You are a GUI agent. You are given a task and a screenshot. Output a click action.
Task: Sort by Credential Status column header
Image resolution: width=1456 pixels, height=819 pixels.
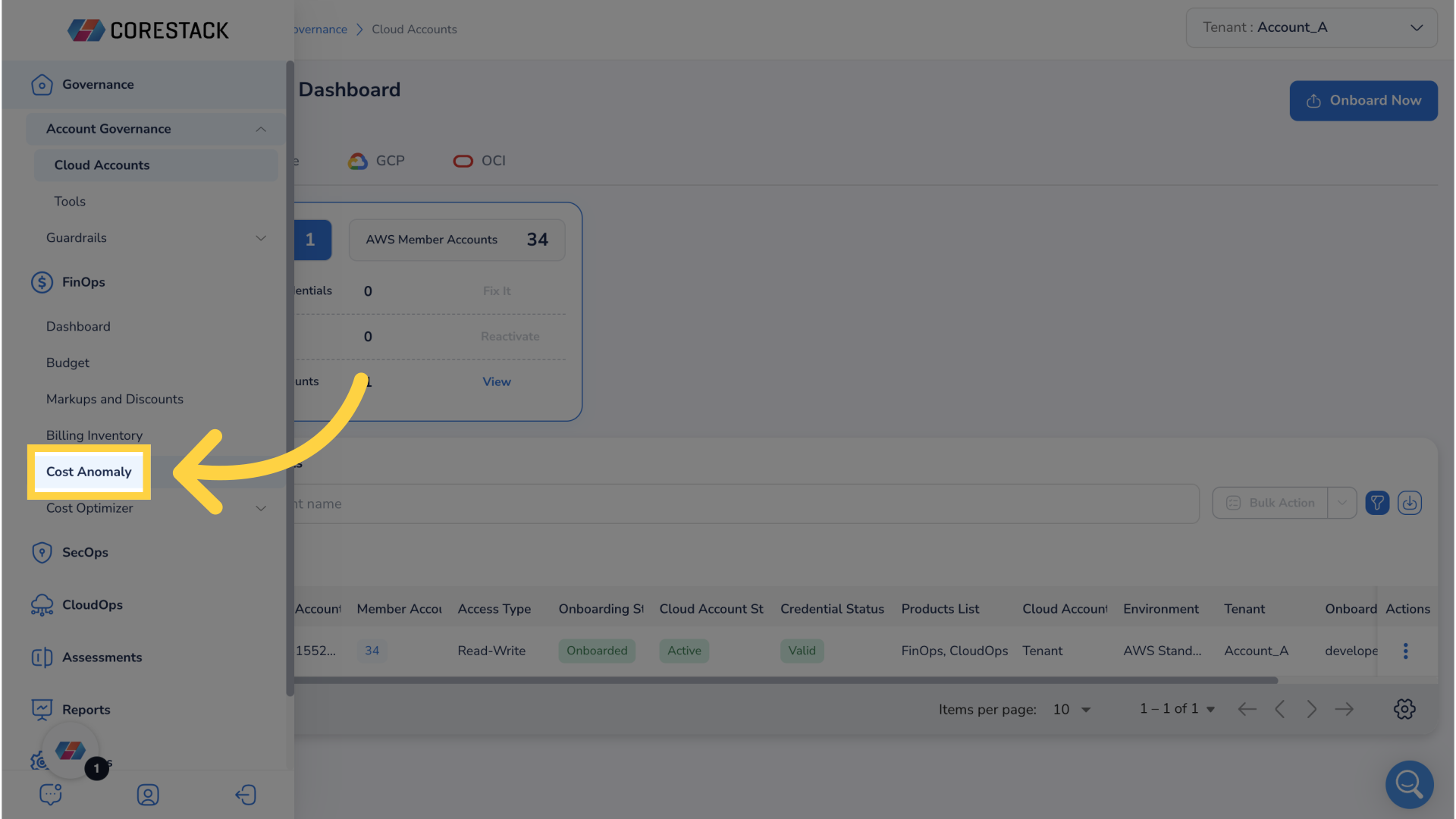tap(832, 609)
